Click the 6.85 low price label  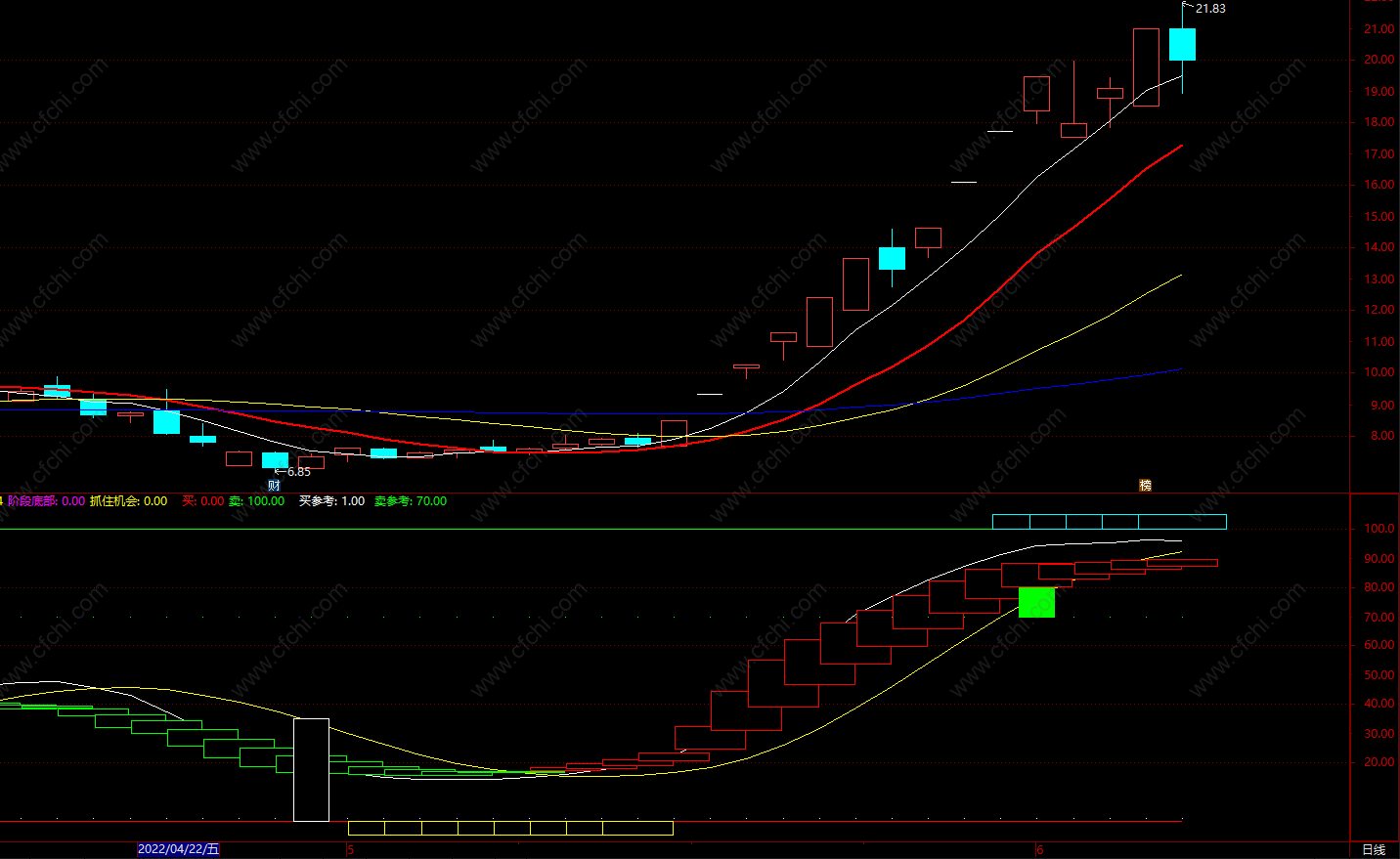tap(299, 472)
